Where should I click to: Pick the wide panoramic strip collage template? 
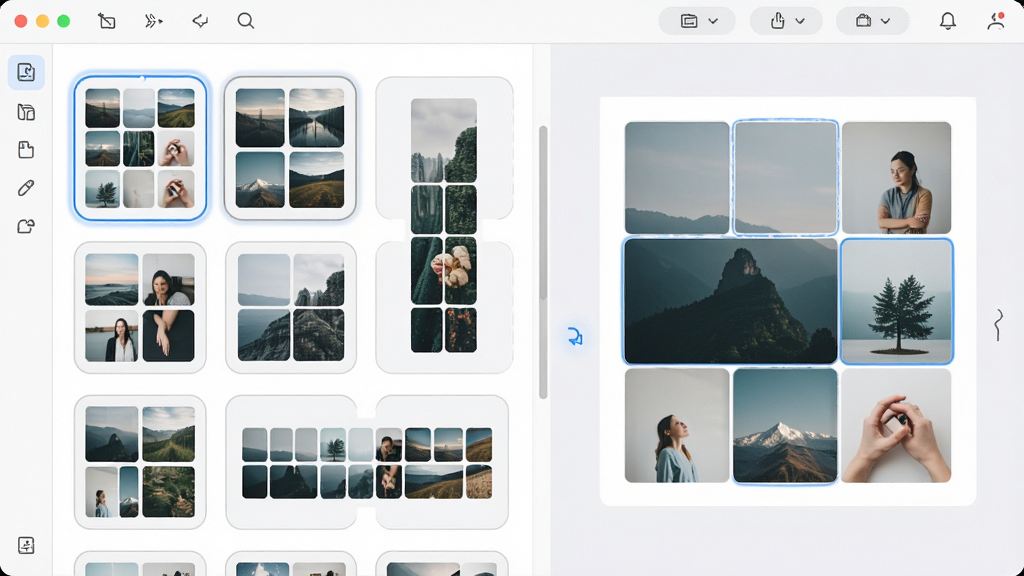[x=367, y=462]
